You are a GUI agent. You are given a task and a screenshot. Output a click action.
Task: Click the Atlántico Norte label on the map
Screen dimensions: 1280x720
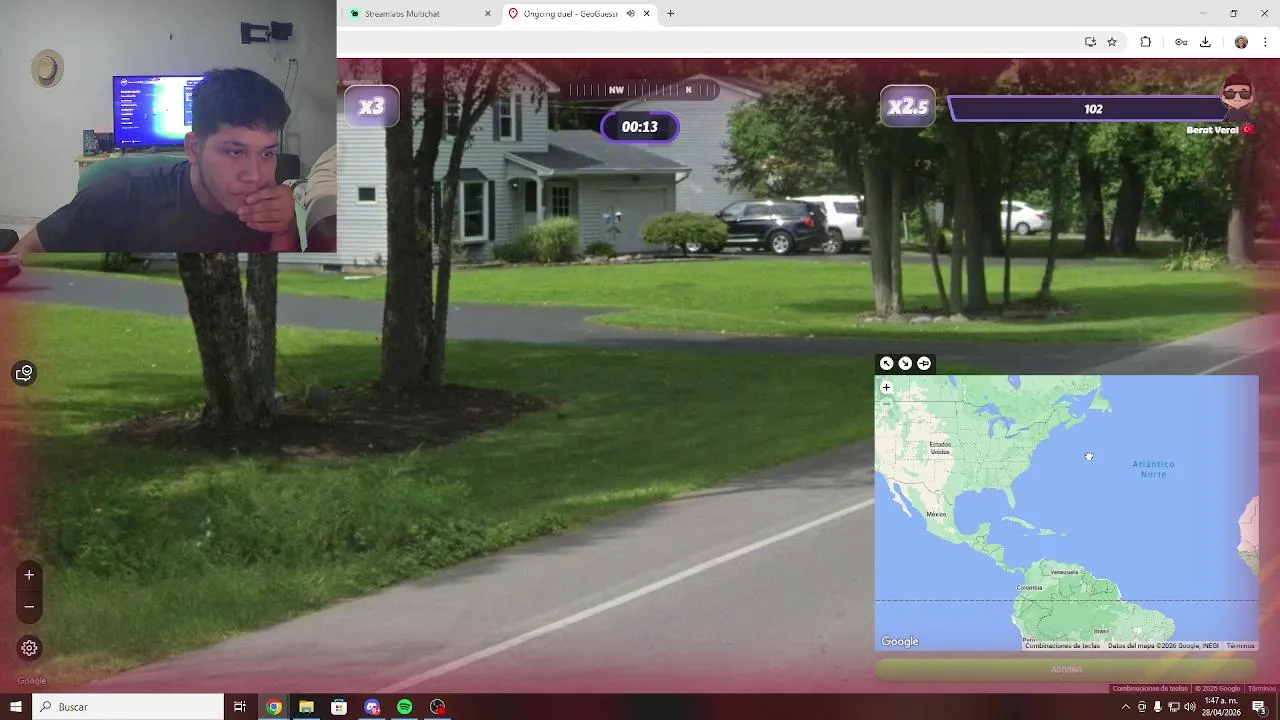coord(1153,468)
